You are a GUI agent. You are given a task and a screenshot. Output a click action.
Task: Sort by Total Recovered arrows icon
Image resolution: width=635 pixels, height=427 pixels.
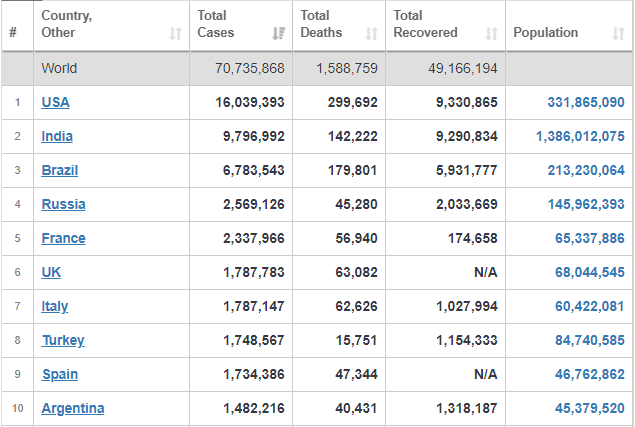[x=491, y=33]
